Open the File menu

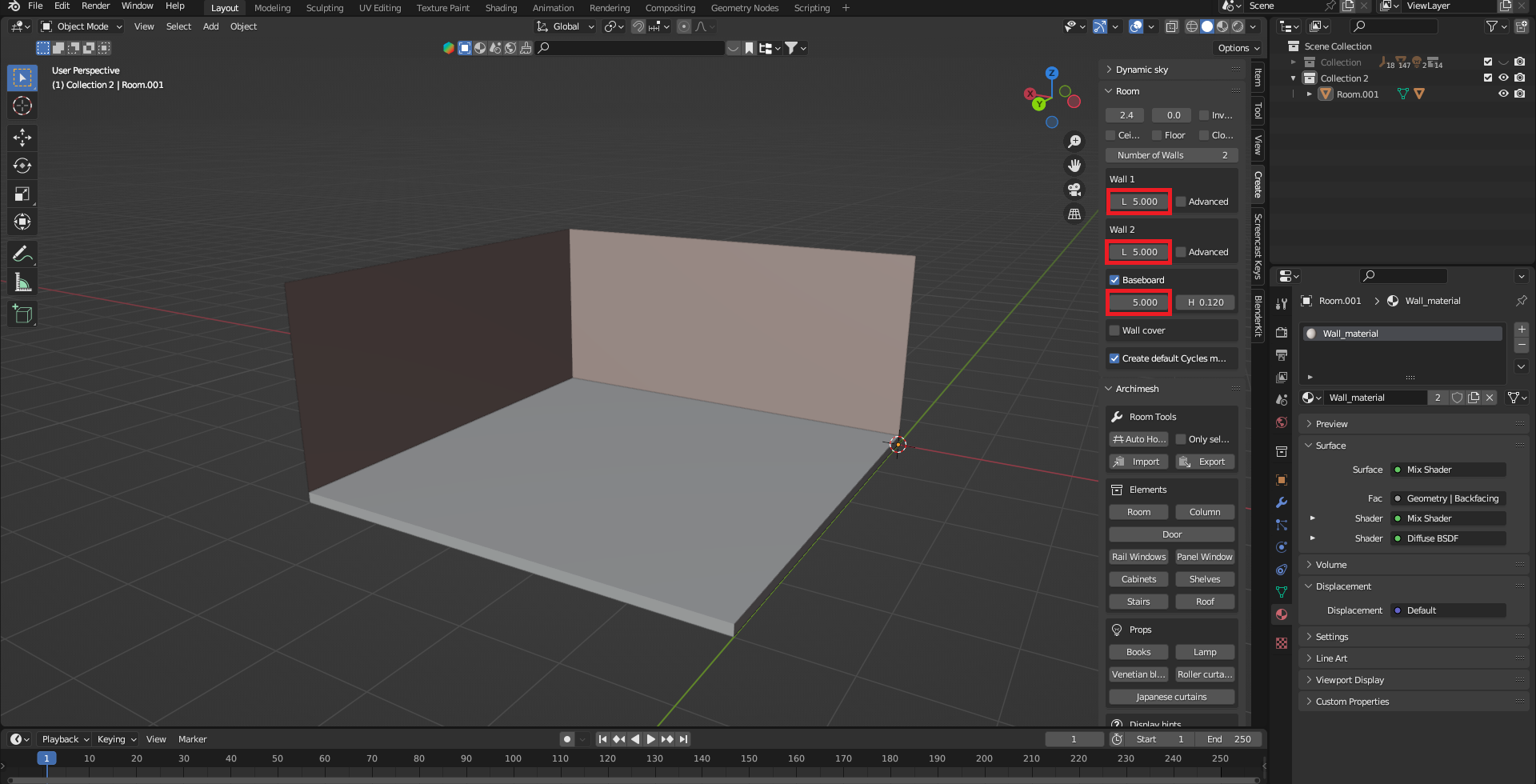35,6
